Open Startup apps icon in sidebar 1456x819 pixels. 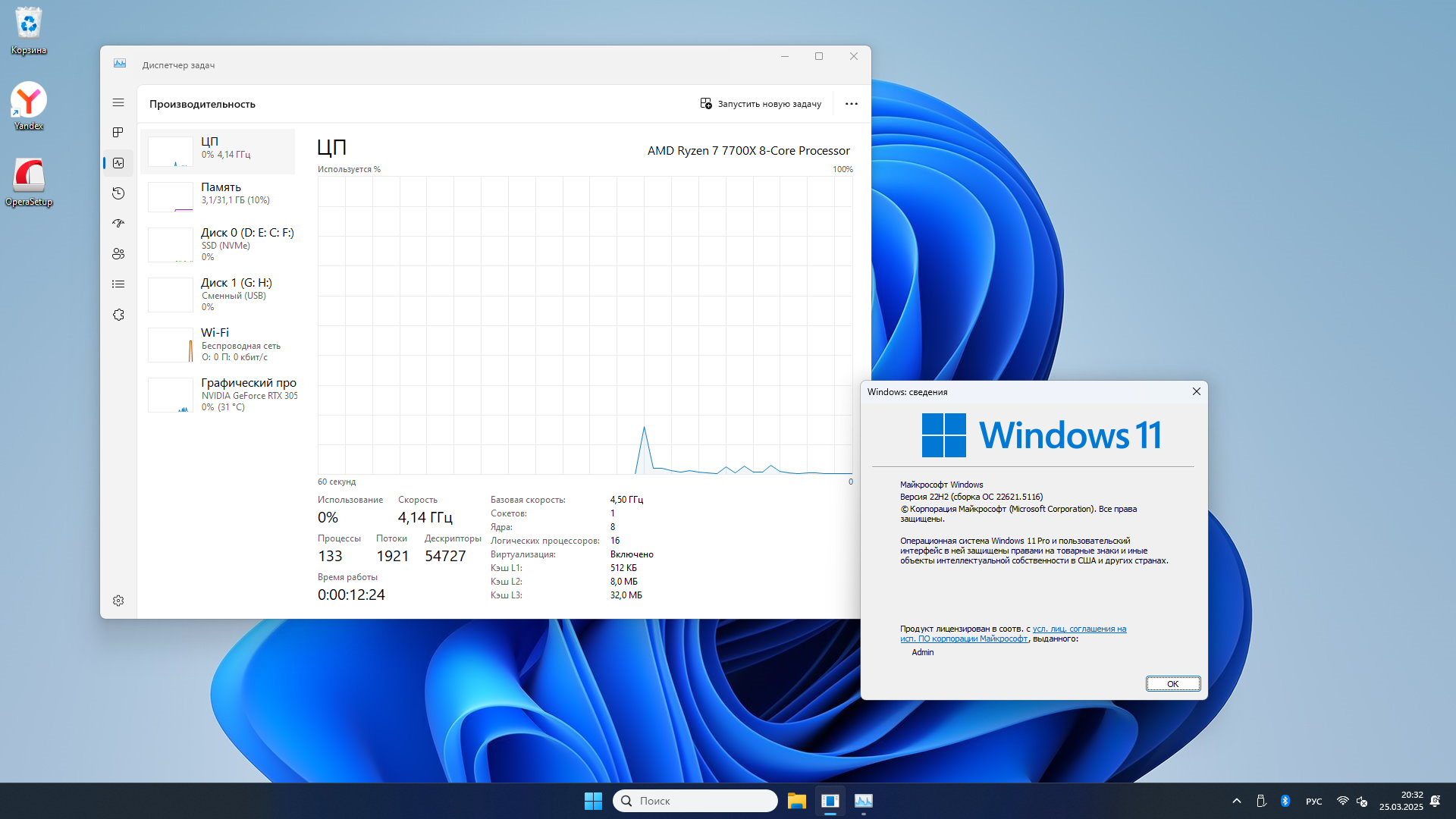pos(118,224)
